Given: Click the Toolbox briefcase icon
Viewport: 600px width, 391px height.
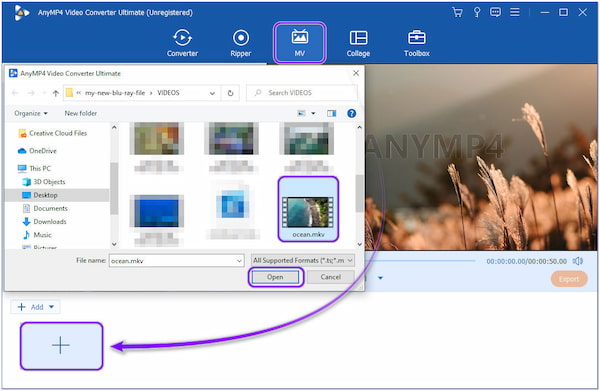Looking at the screenshot, I should pyautogui.click(x=417, y=37).
